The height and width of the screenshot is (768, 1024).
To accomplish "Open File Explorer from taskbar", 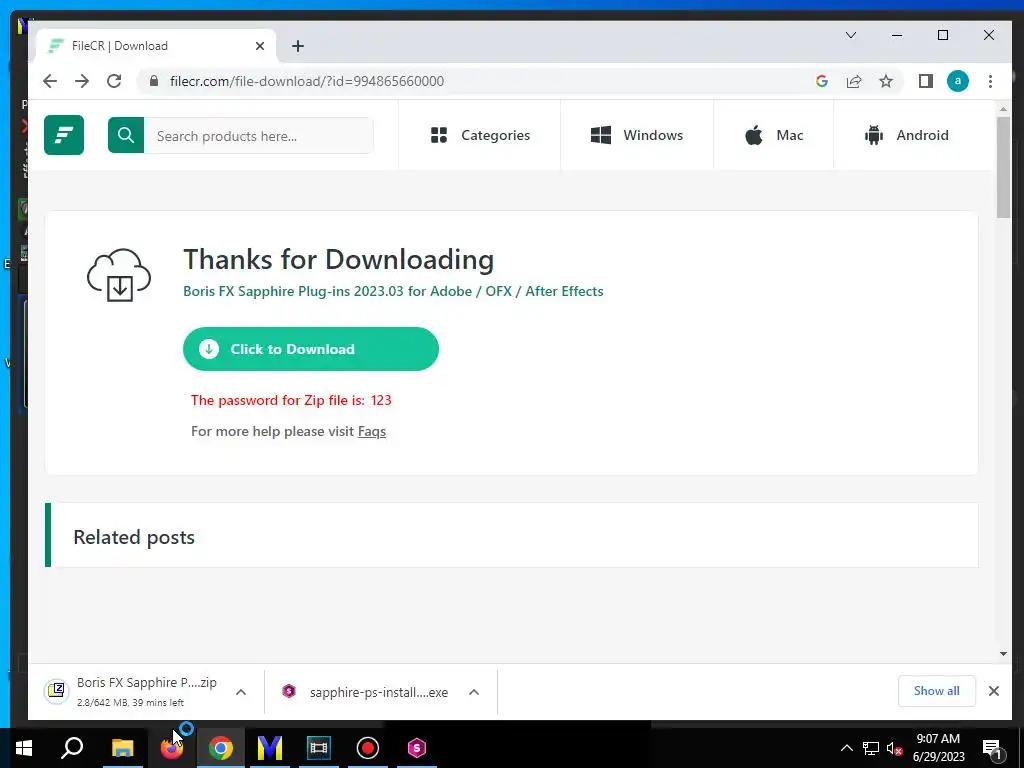I will (x=122, y=748).
